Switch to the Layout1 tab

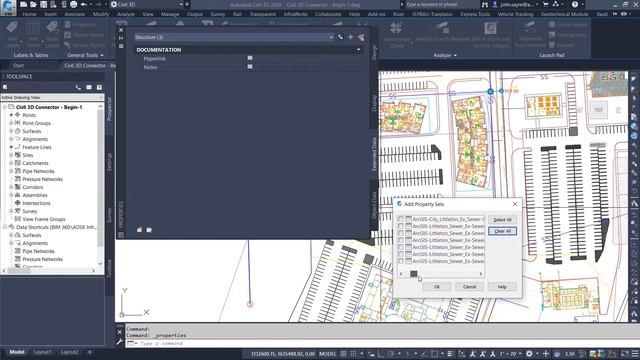(42, 352)
